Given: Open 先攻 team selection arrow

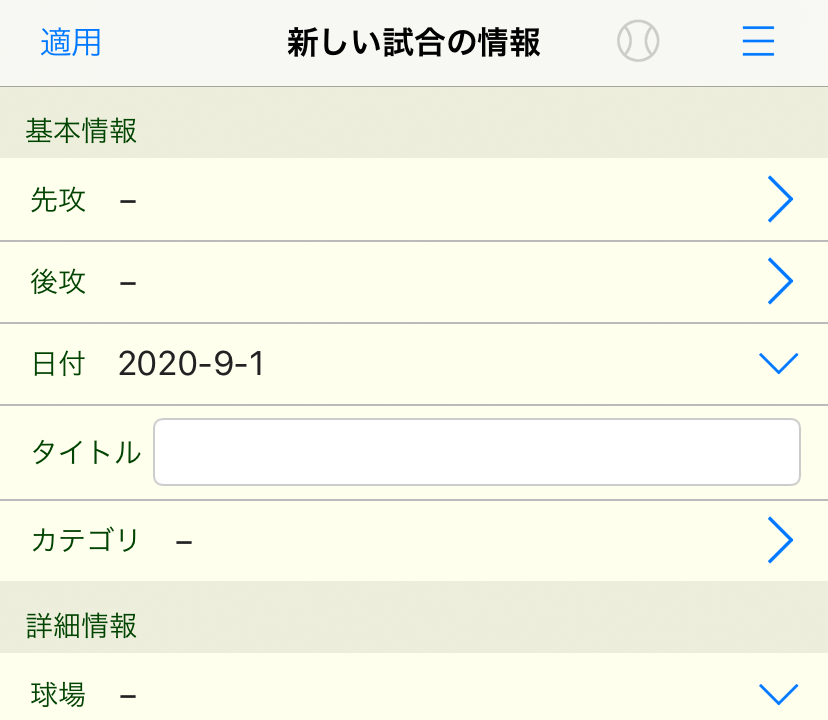Looking at the screenshot, I should tap(780, 200).
